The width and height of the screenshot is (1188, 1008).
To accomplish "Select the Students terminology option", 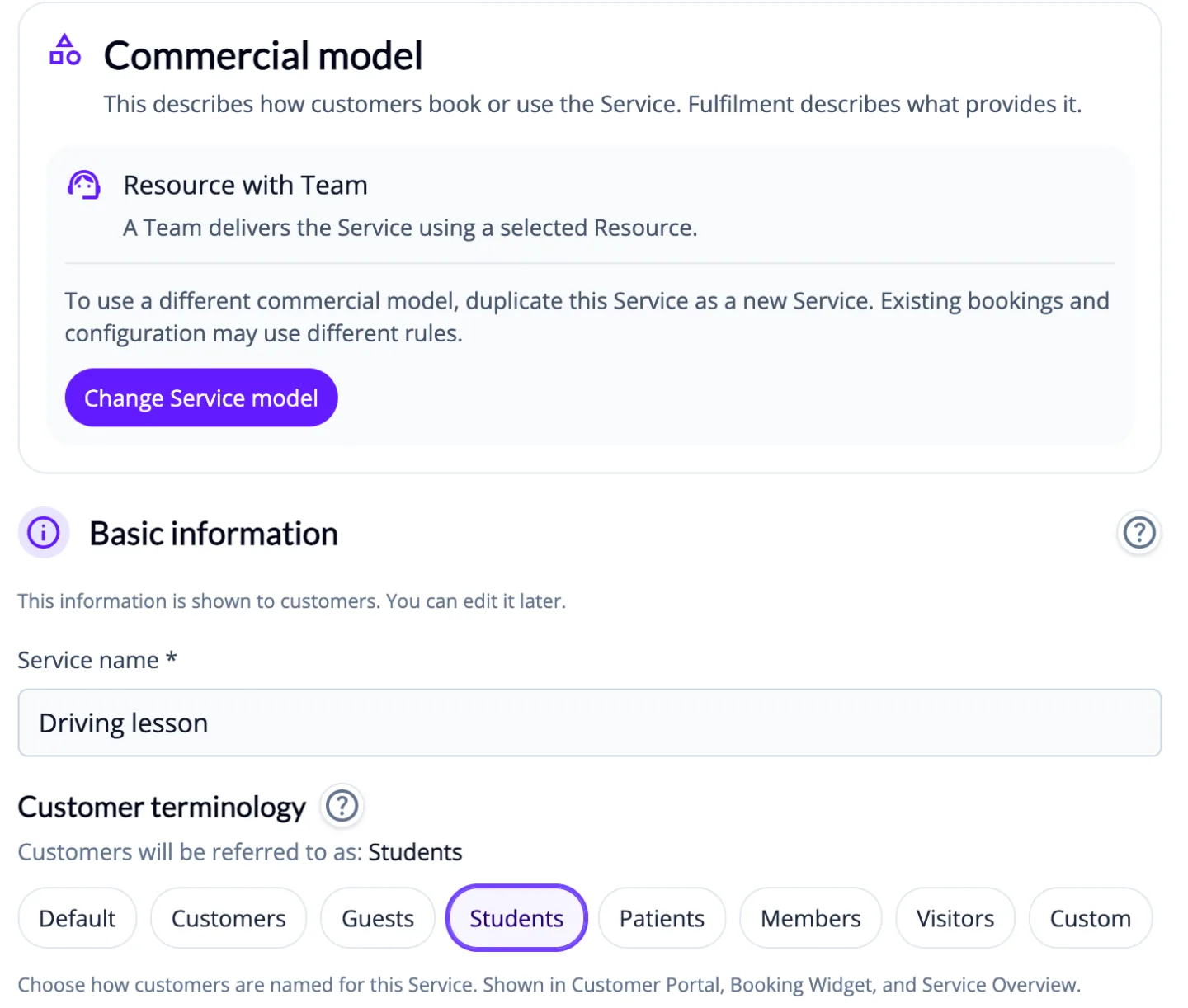I will point(516,918).
